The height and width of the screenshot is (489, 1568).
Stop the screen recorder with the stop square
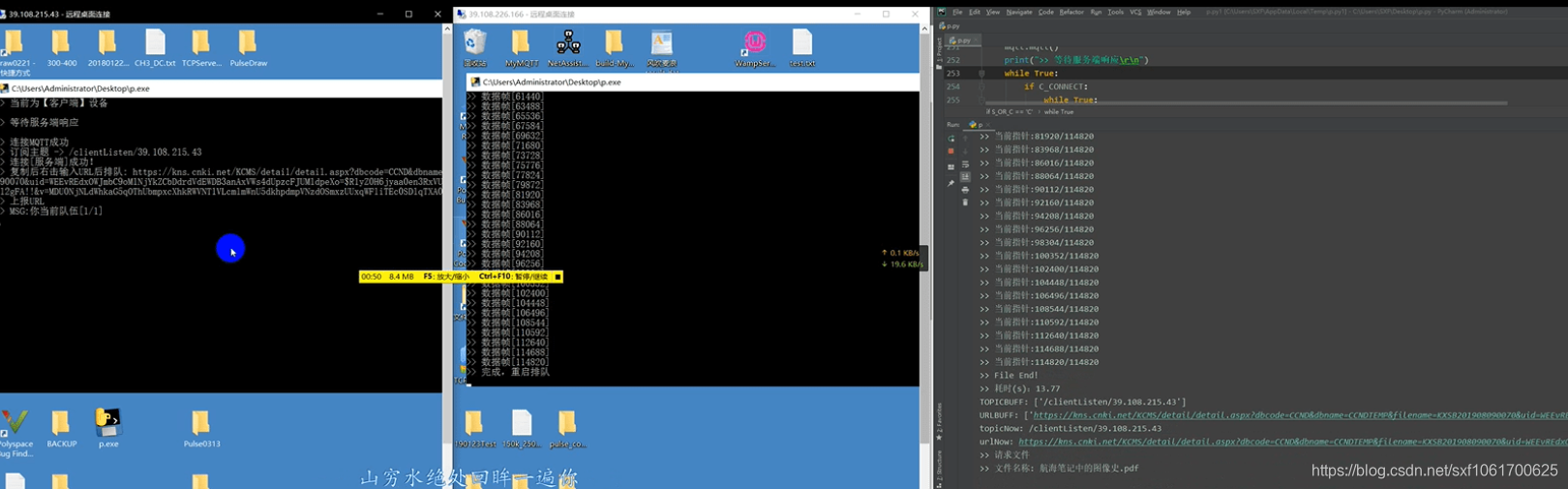coord(558,276)
